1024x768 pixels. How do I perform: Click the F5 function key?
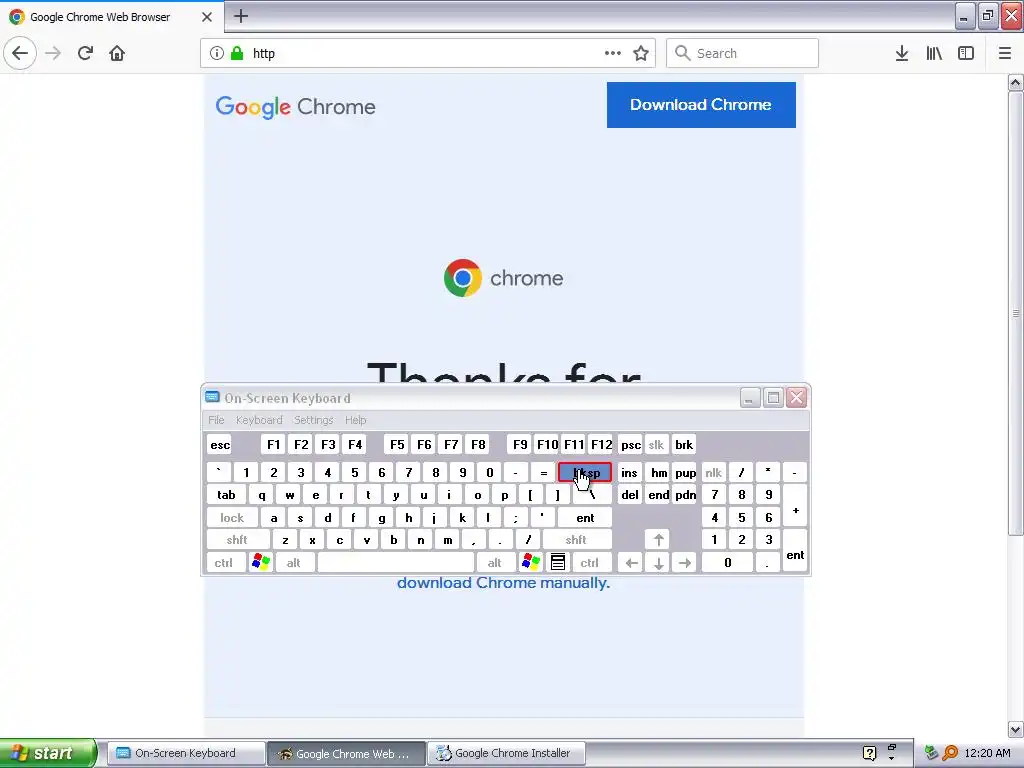(x=397, y=445)
